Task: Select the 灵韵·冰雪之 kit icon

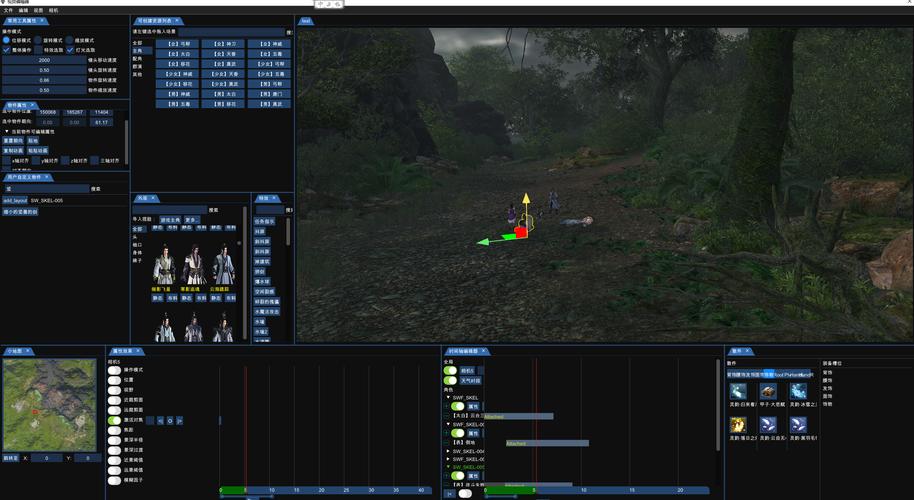Action: 798,391
